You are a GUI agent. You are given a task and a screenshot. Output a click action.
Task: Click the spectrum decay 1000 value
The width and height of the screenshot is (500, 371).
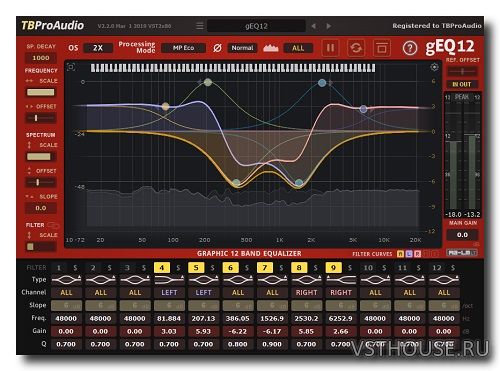[41, 58]
